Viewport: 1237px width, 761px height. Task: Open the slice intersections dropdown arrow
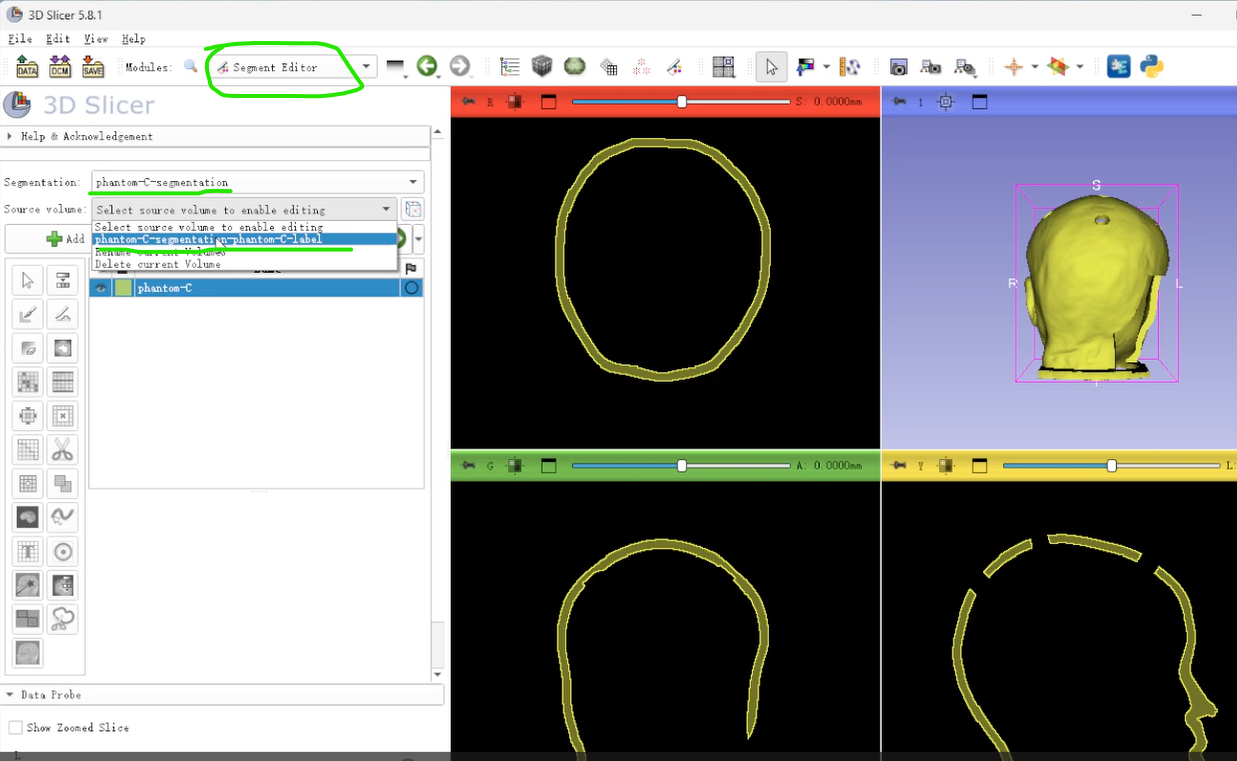tap(1080, 67)
